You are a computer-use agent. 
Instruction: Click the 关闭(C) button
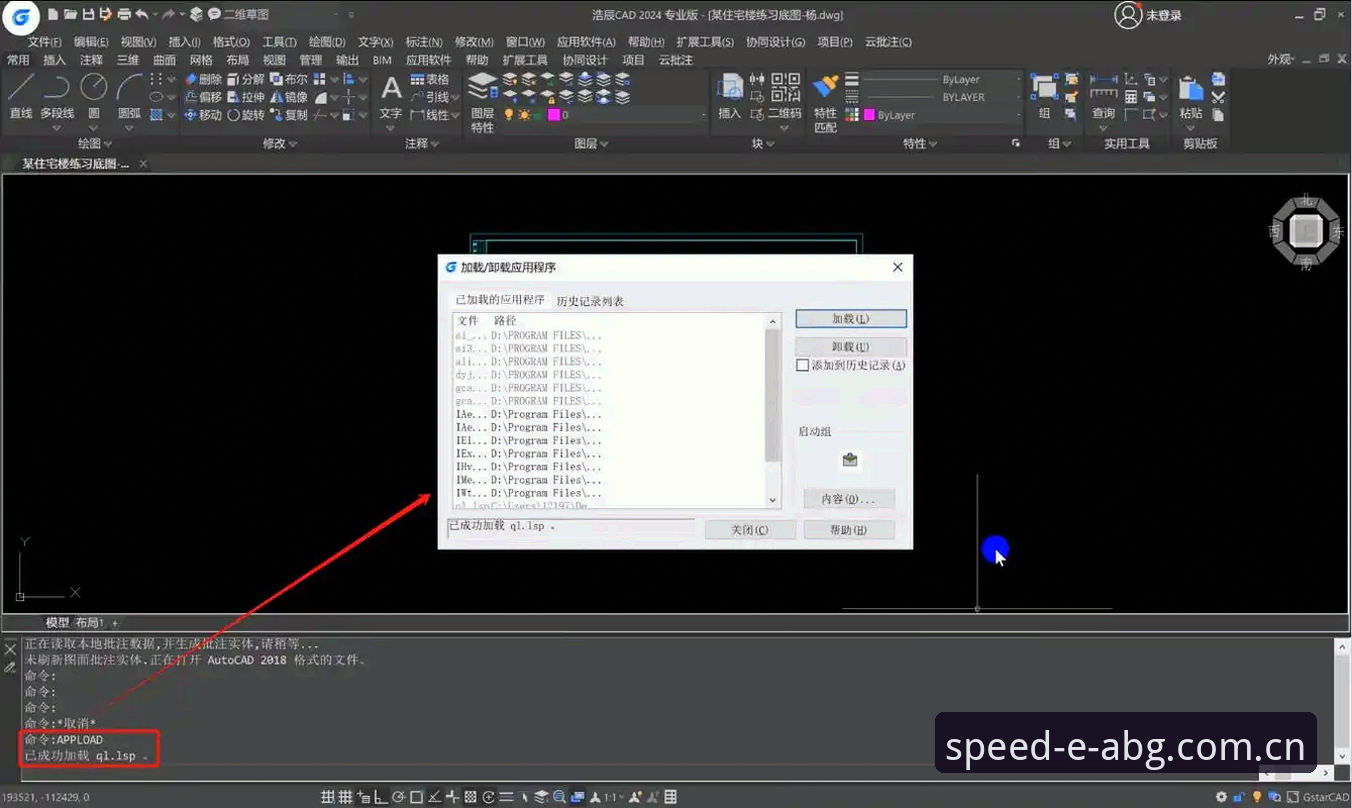tap(750, 530)
